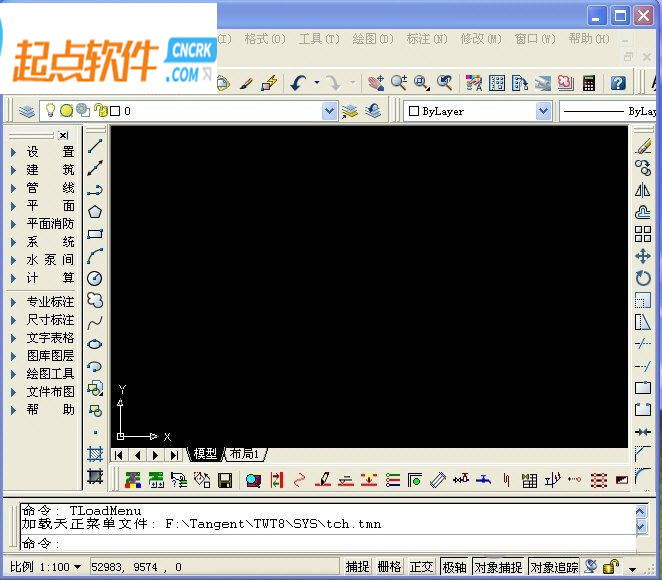Select the Circle draw tool

(x=95, y=278)
